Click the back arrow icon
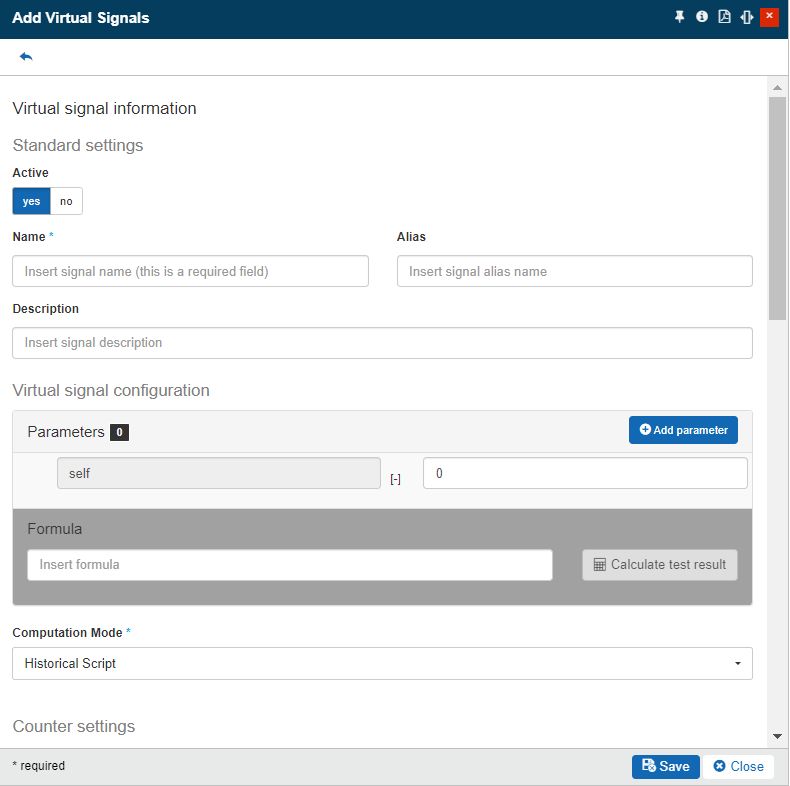 pyautogui.click(x=26, y=57)
